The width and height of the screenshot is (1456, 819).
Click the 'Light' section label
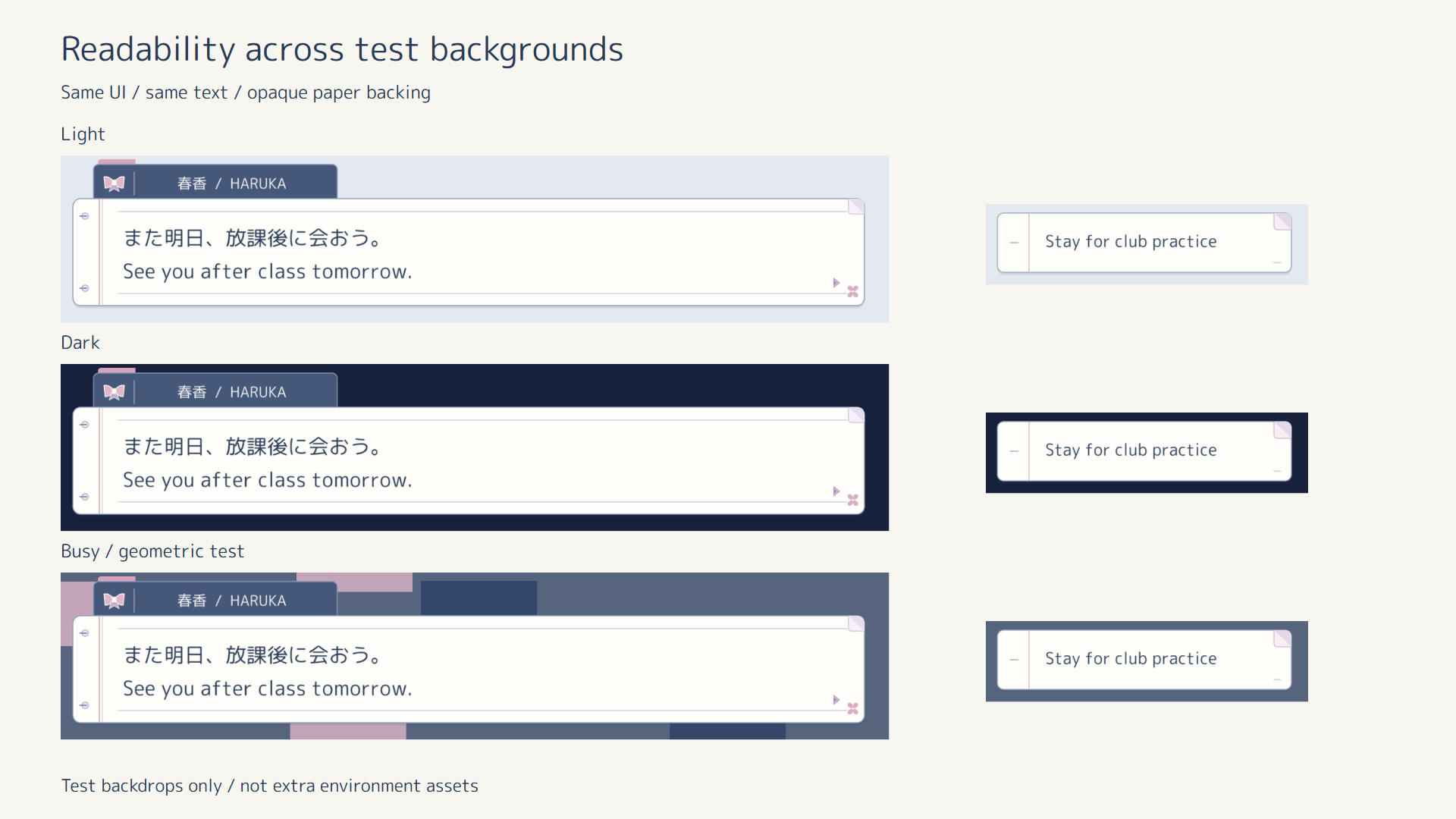pos(83,134)
